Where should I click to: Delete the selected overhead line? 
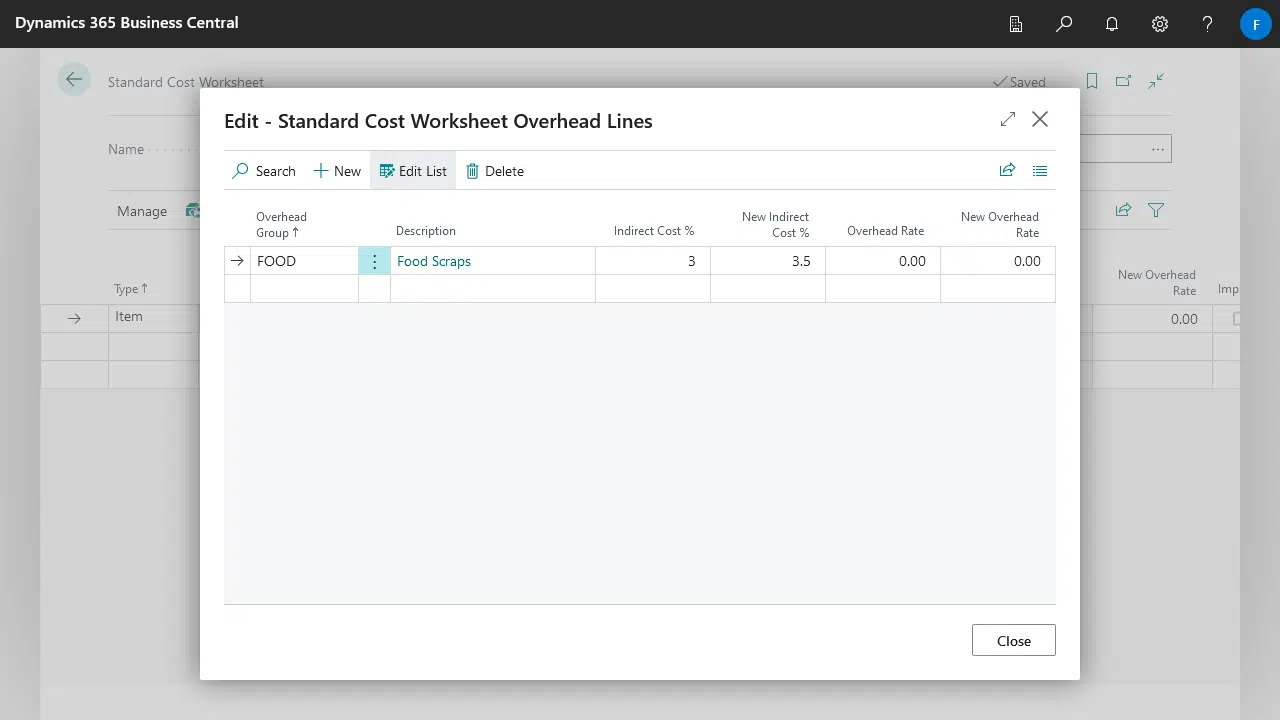(495, 171)
